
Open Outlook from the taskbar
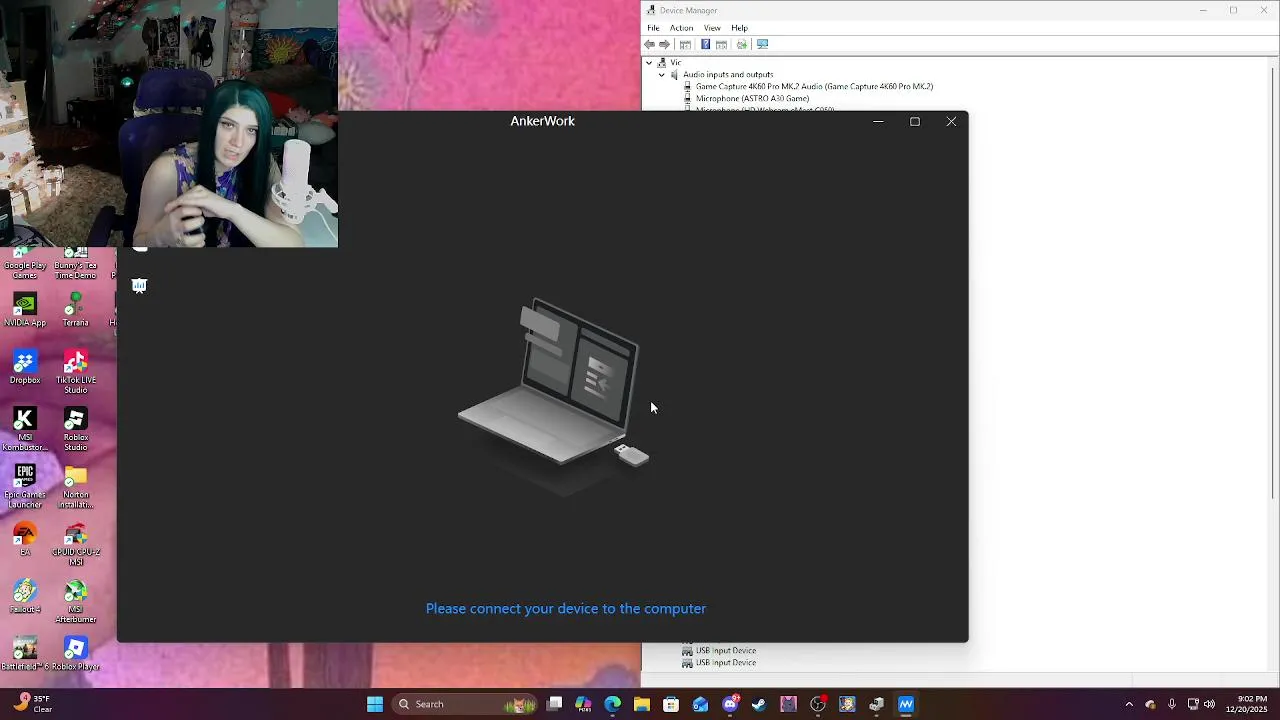700,704
